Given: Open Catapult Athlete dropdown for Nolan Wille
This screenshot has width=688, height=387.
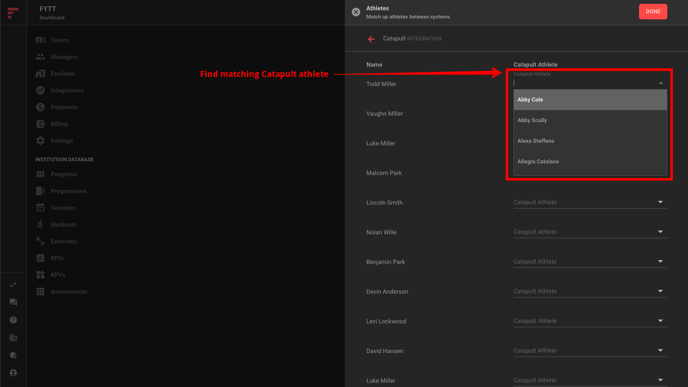Looking at the screenshot, I should click(x=590, y=232).
